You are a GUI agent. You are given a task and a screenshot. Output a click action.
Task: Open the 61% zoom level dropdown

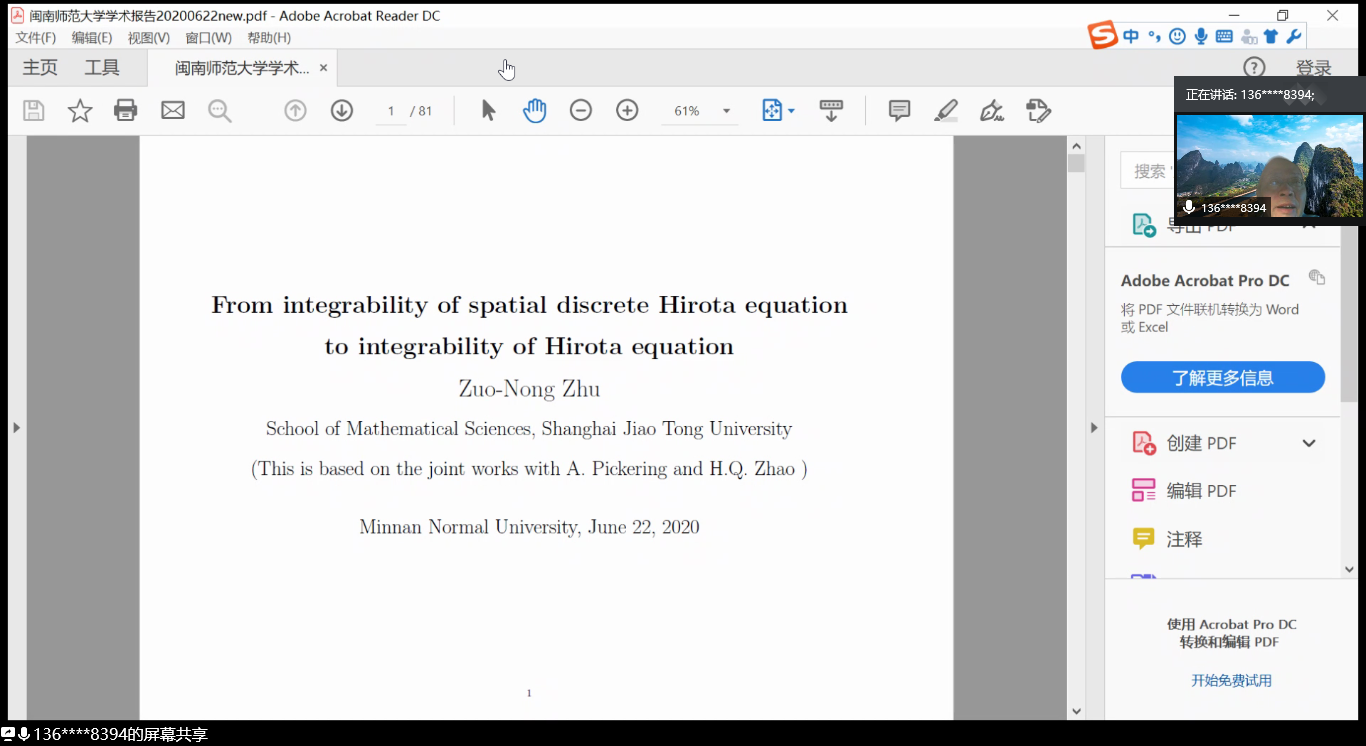point(726,111)
